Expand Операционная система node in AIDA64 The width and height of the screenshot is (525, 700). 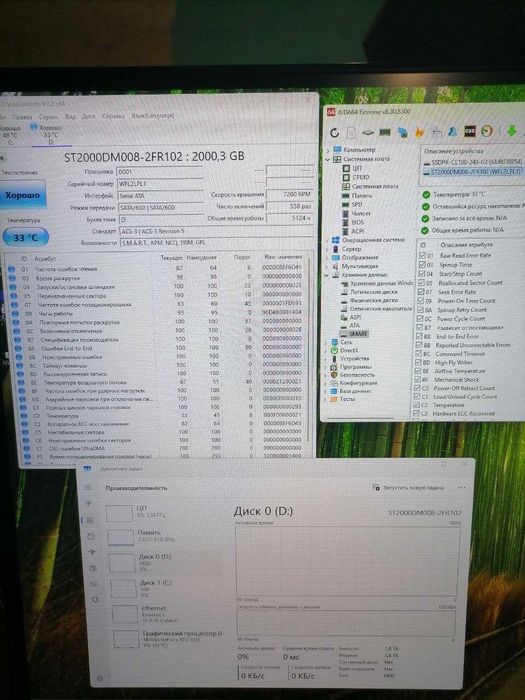[x=328, y=240]
